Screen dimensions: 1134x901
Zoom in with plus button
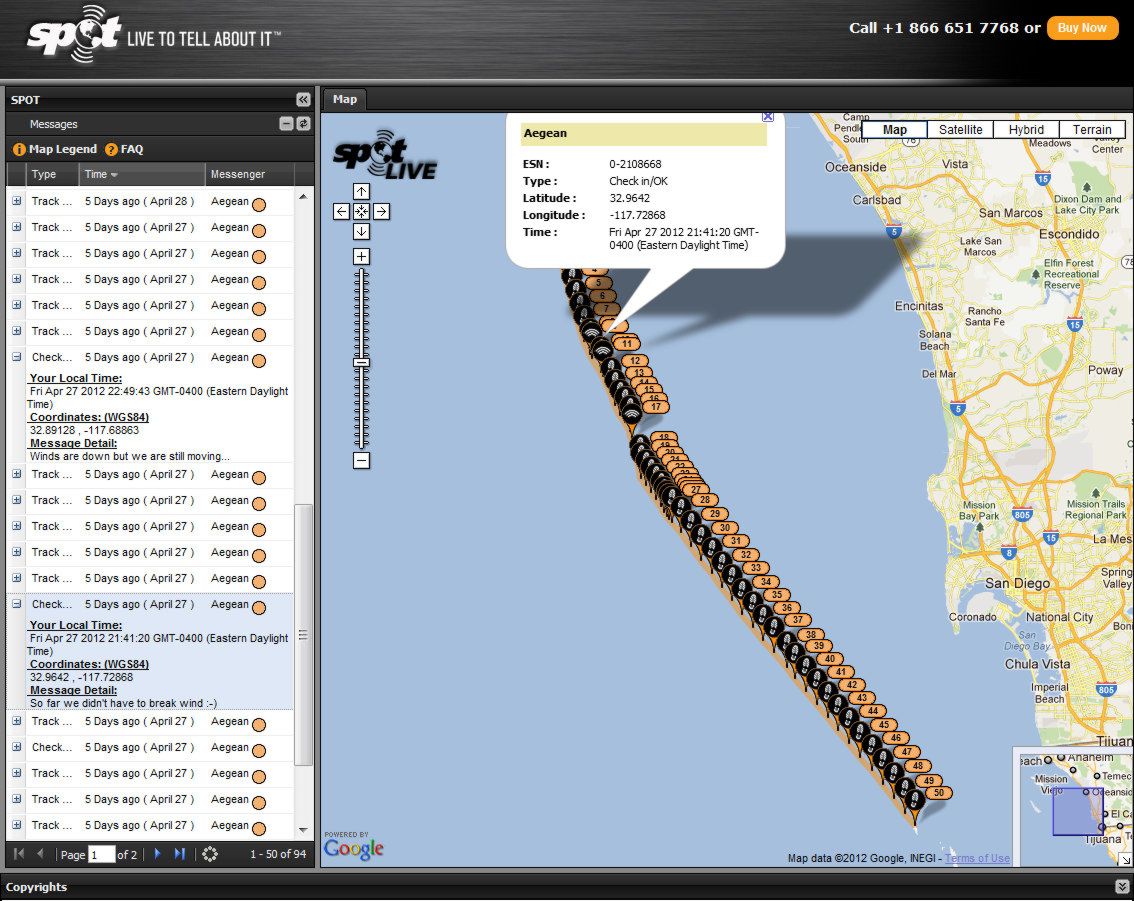coord(362,257)
